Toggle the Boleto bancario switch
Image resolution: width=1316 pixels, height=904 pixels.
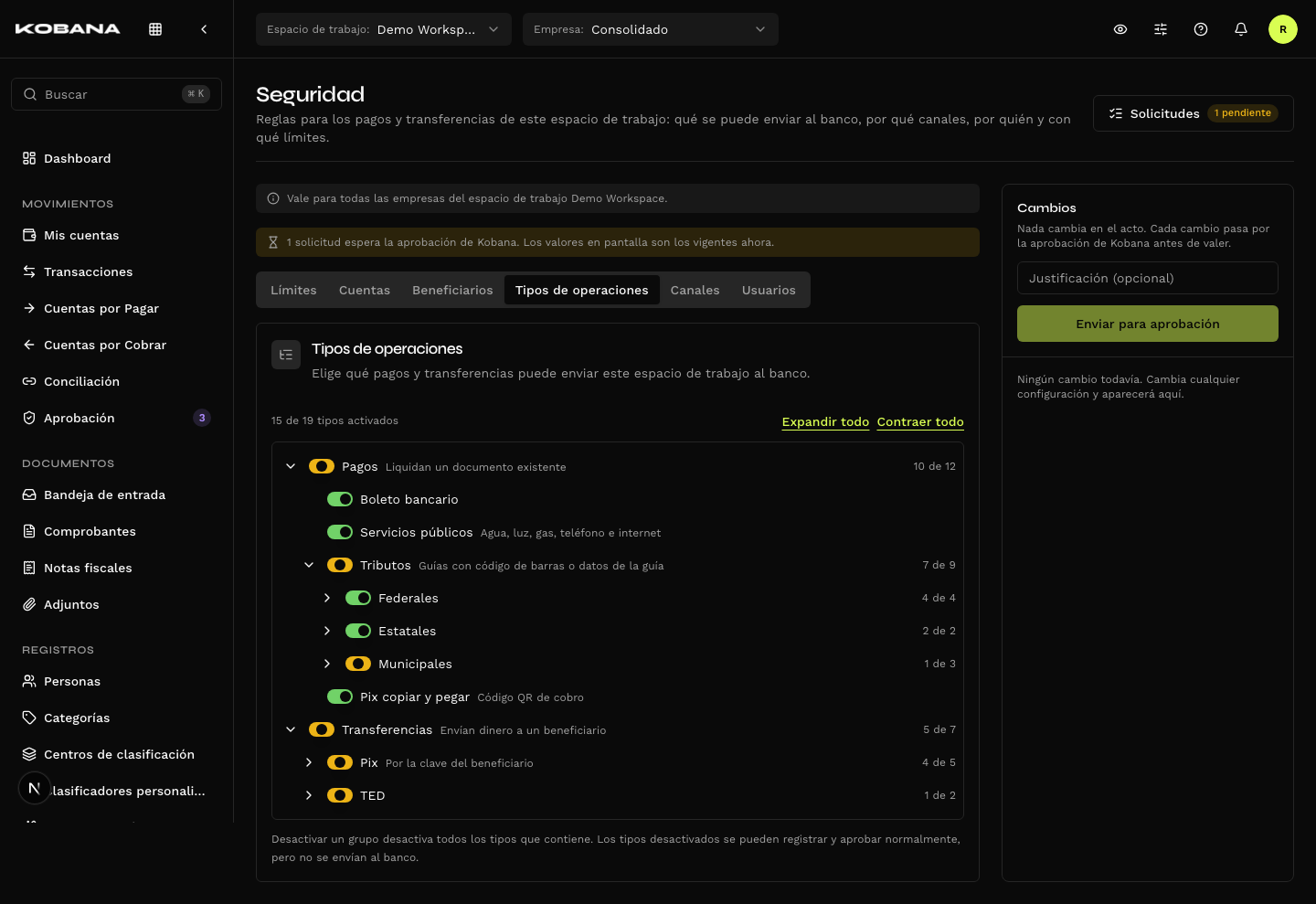click(340, 499)
